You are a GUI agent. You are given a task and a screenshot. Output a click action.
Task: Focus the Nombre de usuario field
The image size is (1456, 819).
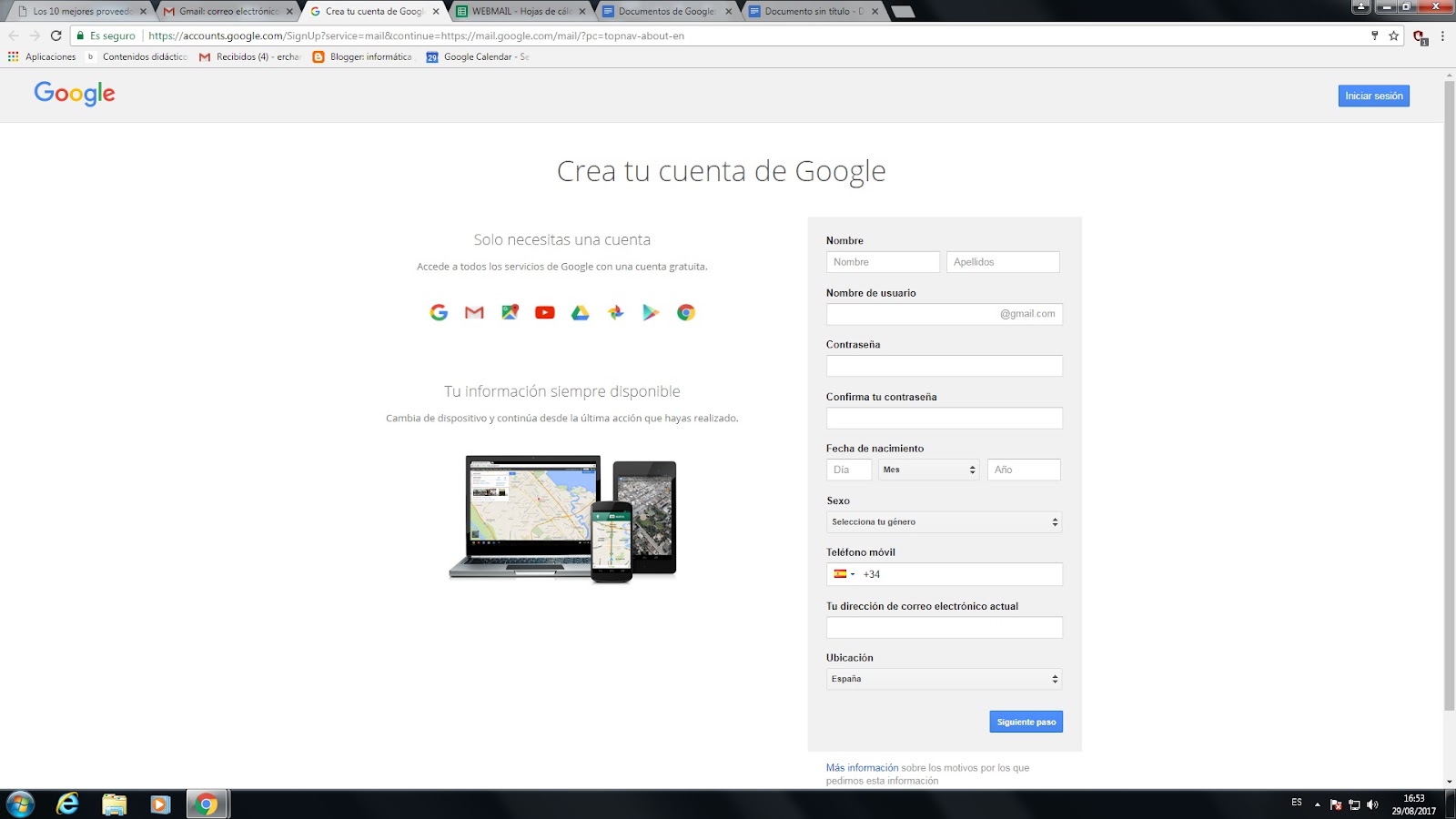coord(944,314)
